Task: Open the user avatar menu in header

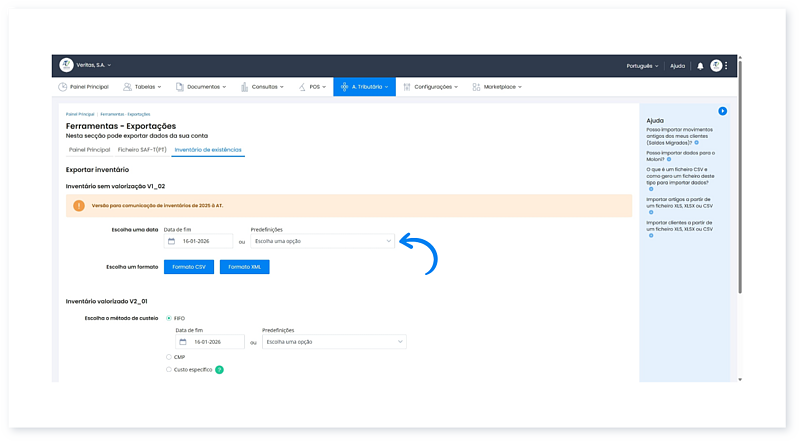Action: click(716, 66)
